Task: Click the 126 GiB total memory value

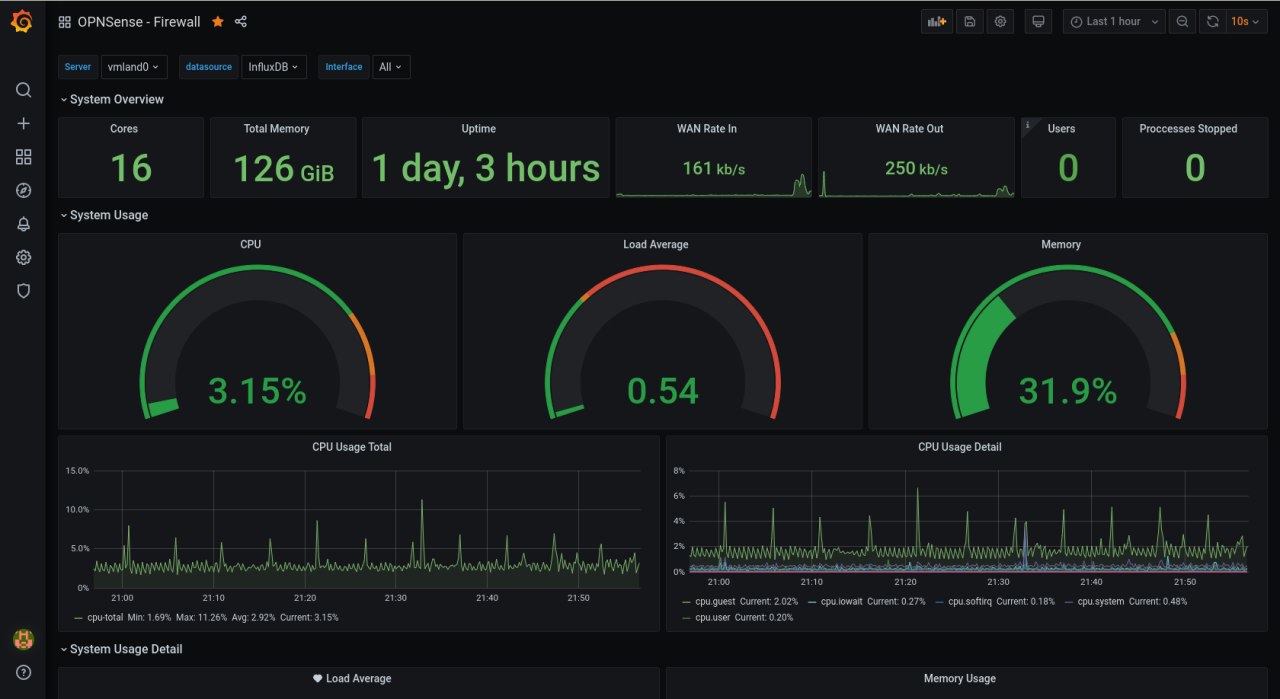Action: [x=284, y=169]
